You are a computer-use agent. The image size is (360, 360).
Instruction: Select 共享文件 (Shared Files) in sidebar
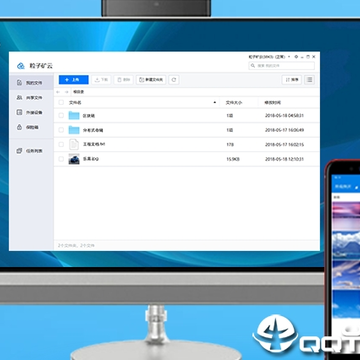tap(31, 98)
